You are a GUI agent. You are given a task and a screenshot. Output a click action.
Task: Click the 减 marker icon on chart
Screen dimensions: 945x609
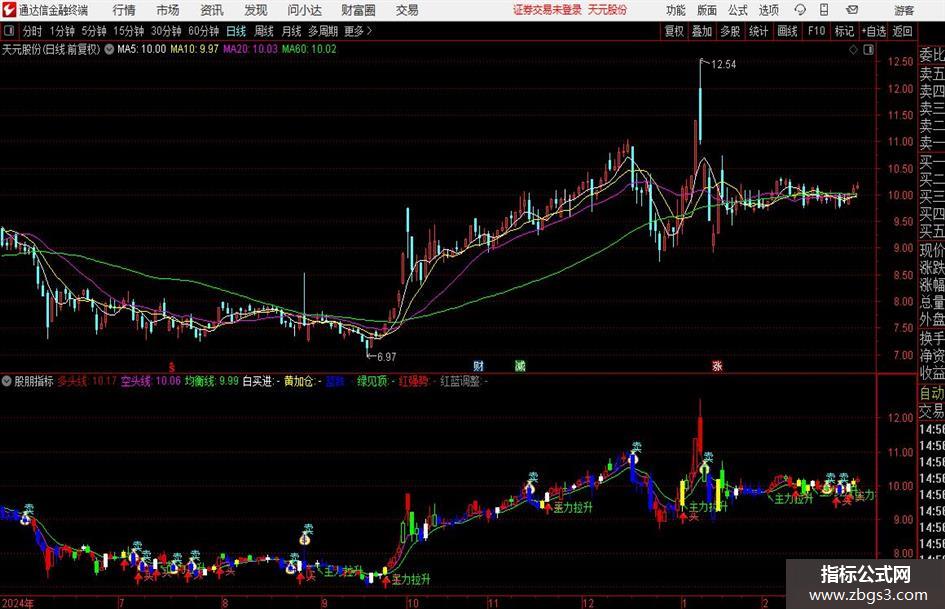(520, 365)
